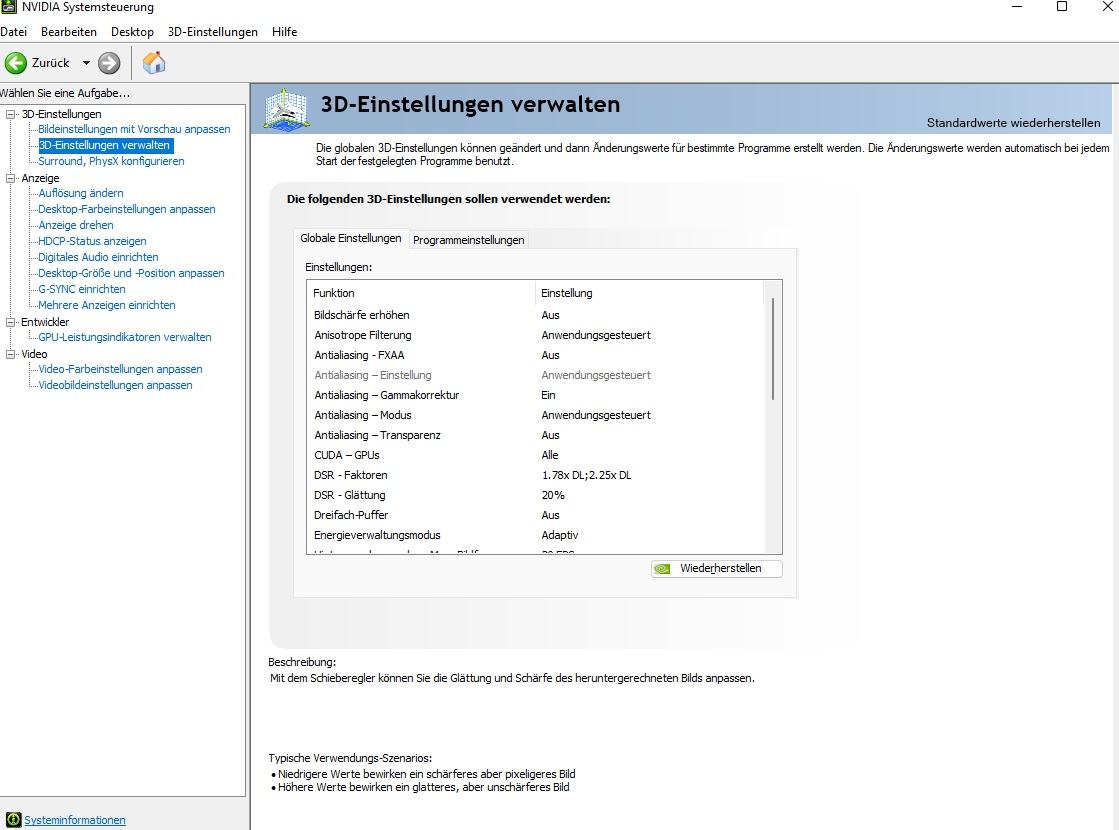Image resolution: width=1119 pixels, height=830 pixels.
Task: Open the 3D-Einstellungen menu
Action: (x=213, y=31)
